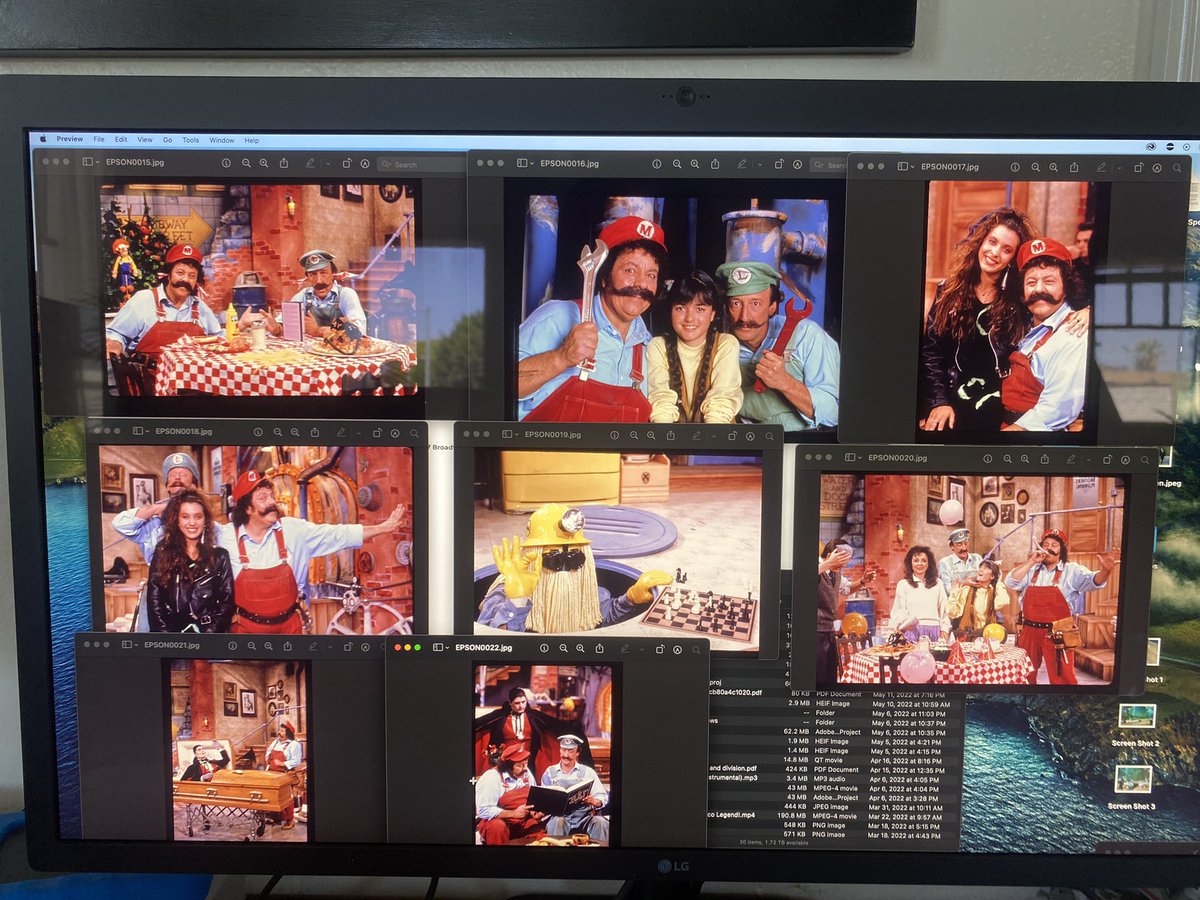This screenshot has height=900, width=1200.
Task: Select the QT movie row in Finder
Action: (834, 760)
